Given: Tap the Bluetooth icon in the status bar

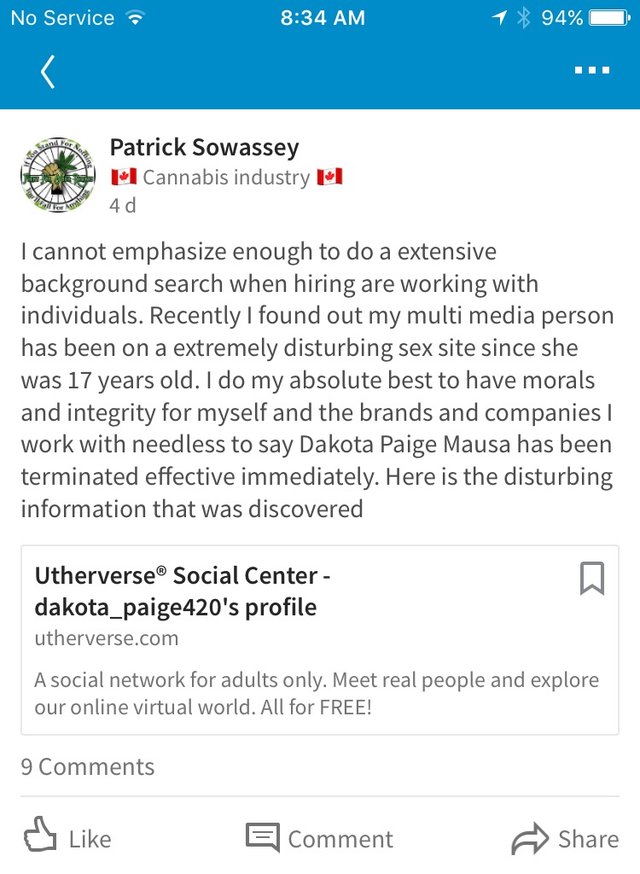Looking at the screenshot, I should pos(522,18).
